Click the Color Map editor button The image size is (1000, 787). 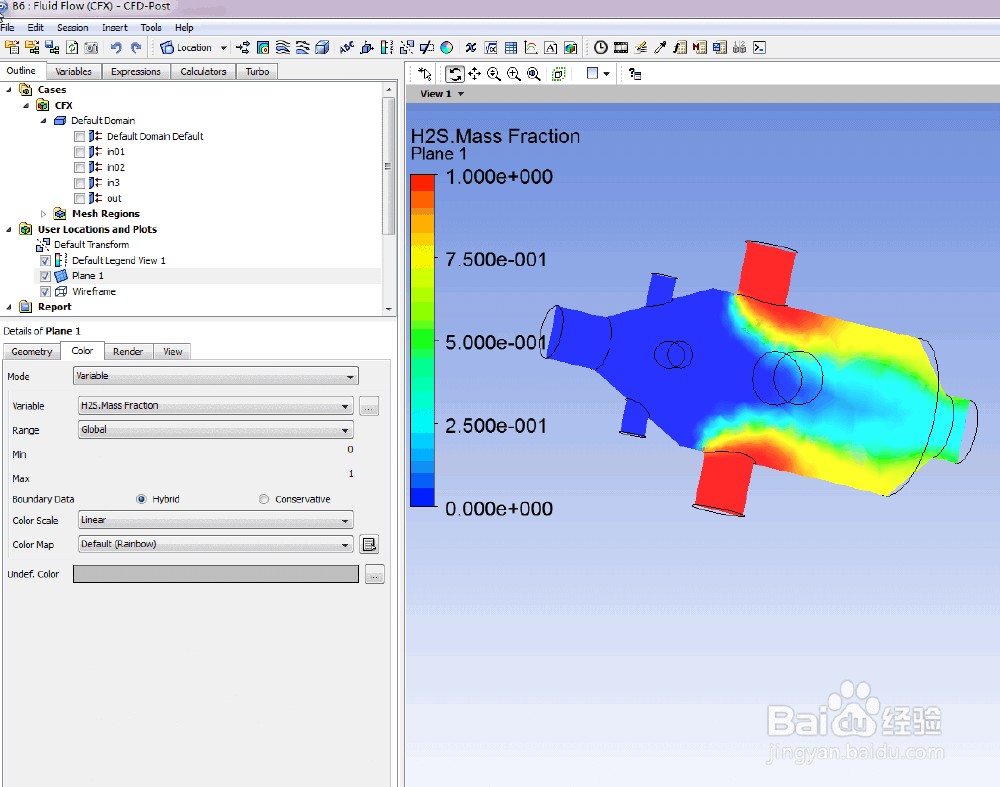(369, 545)
